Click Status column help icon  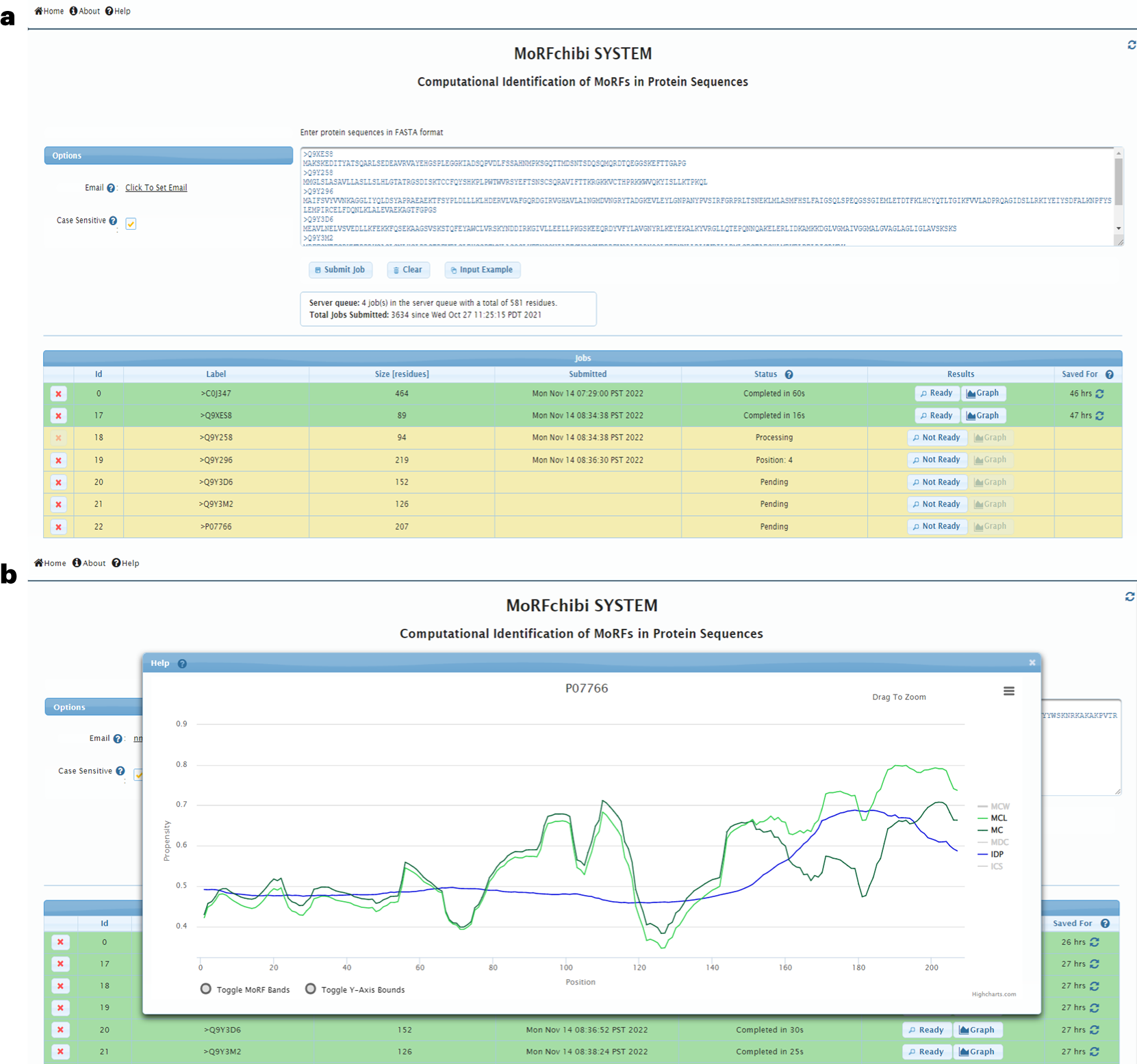(x=789, y=374)
